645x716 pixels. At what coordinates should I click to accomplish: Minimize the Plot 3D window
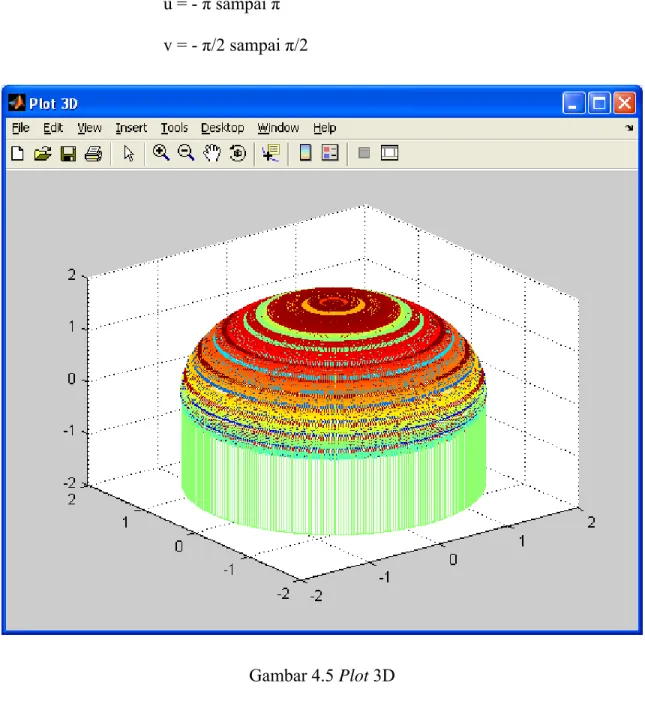tap(573, 103)
